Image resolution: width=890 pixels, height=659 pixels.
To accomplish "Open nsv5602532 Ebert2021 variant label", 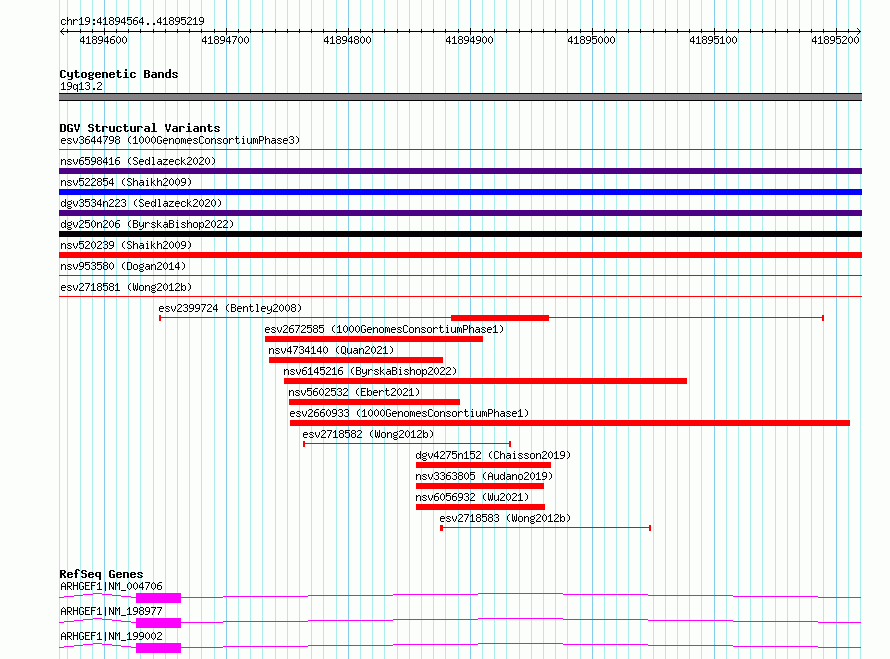I will 354,392.
